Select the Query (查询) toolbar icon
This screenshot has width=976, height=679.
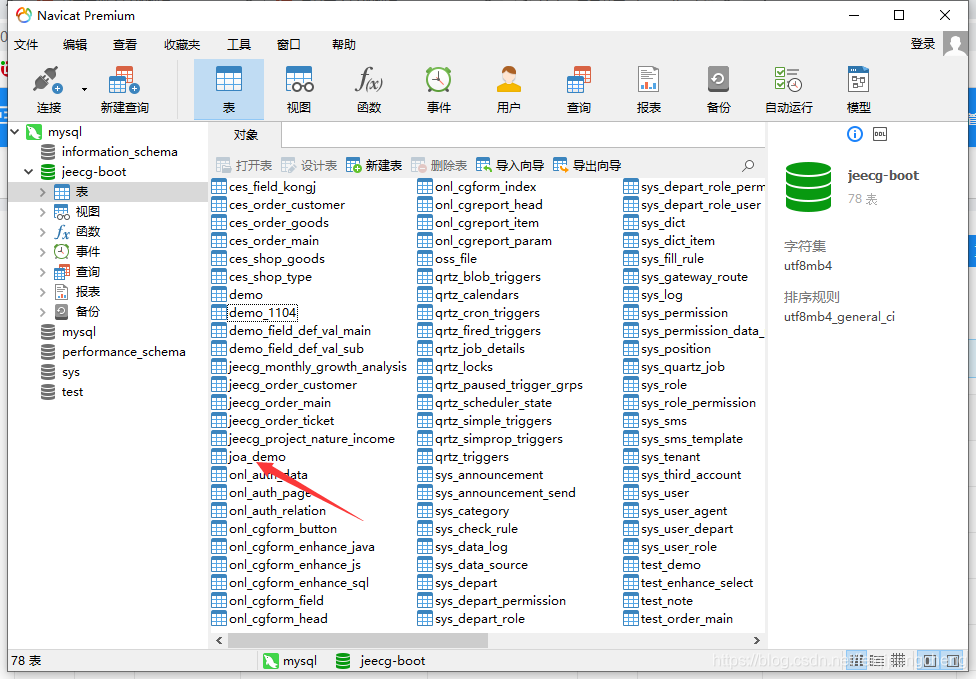578,90
